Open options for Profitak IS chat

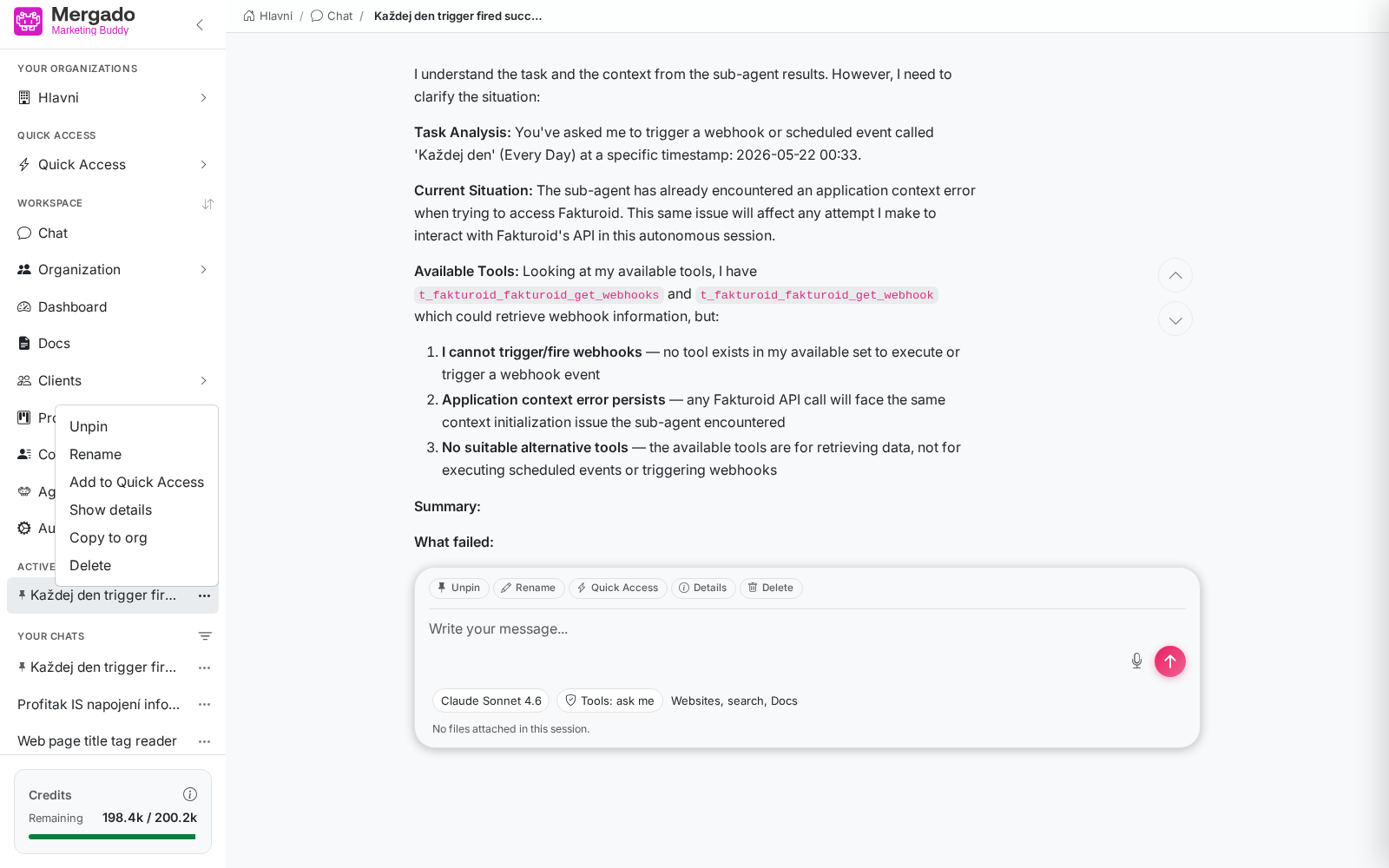[x=205, y=705]
